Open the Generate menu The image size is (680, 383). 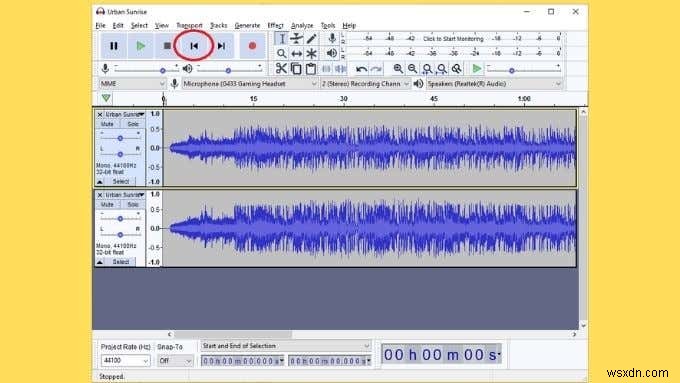[x=247, y=26]
